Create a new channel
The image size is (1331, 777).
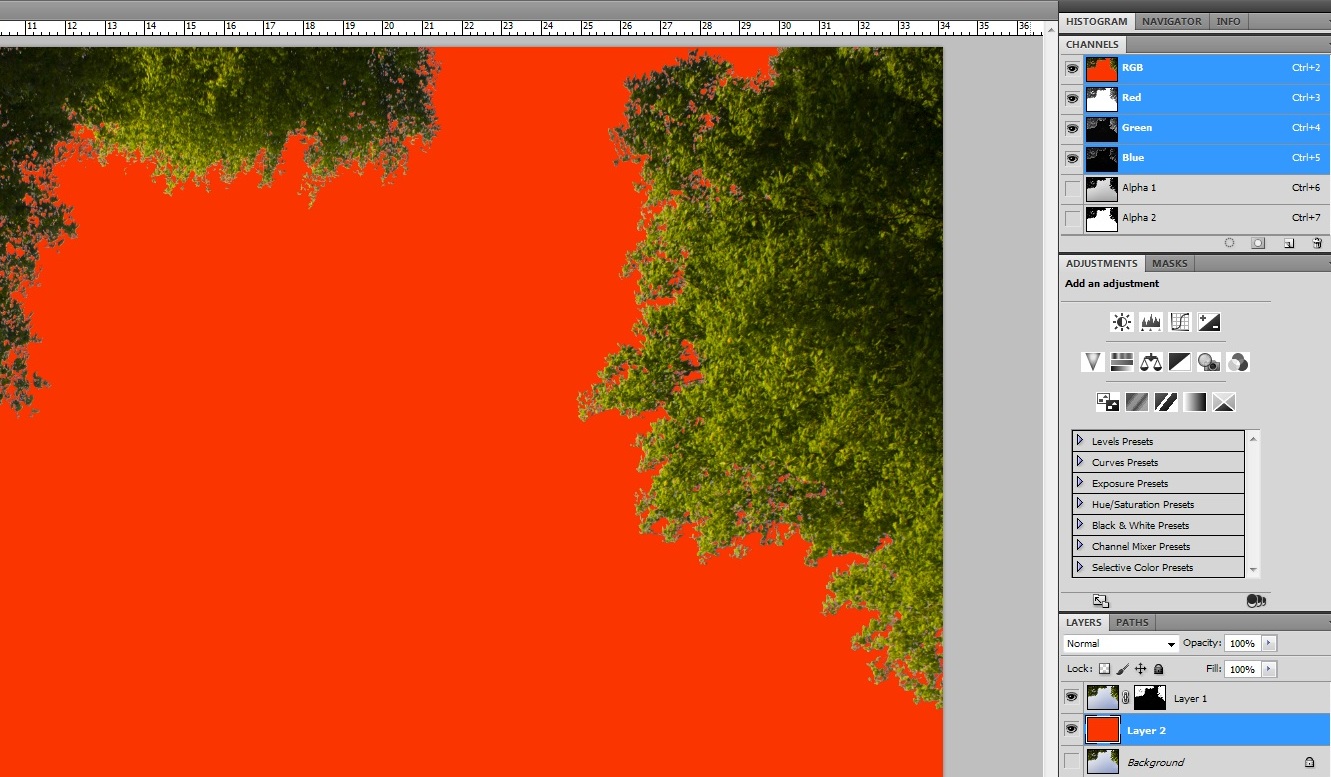click(x=1289, y=243)
